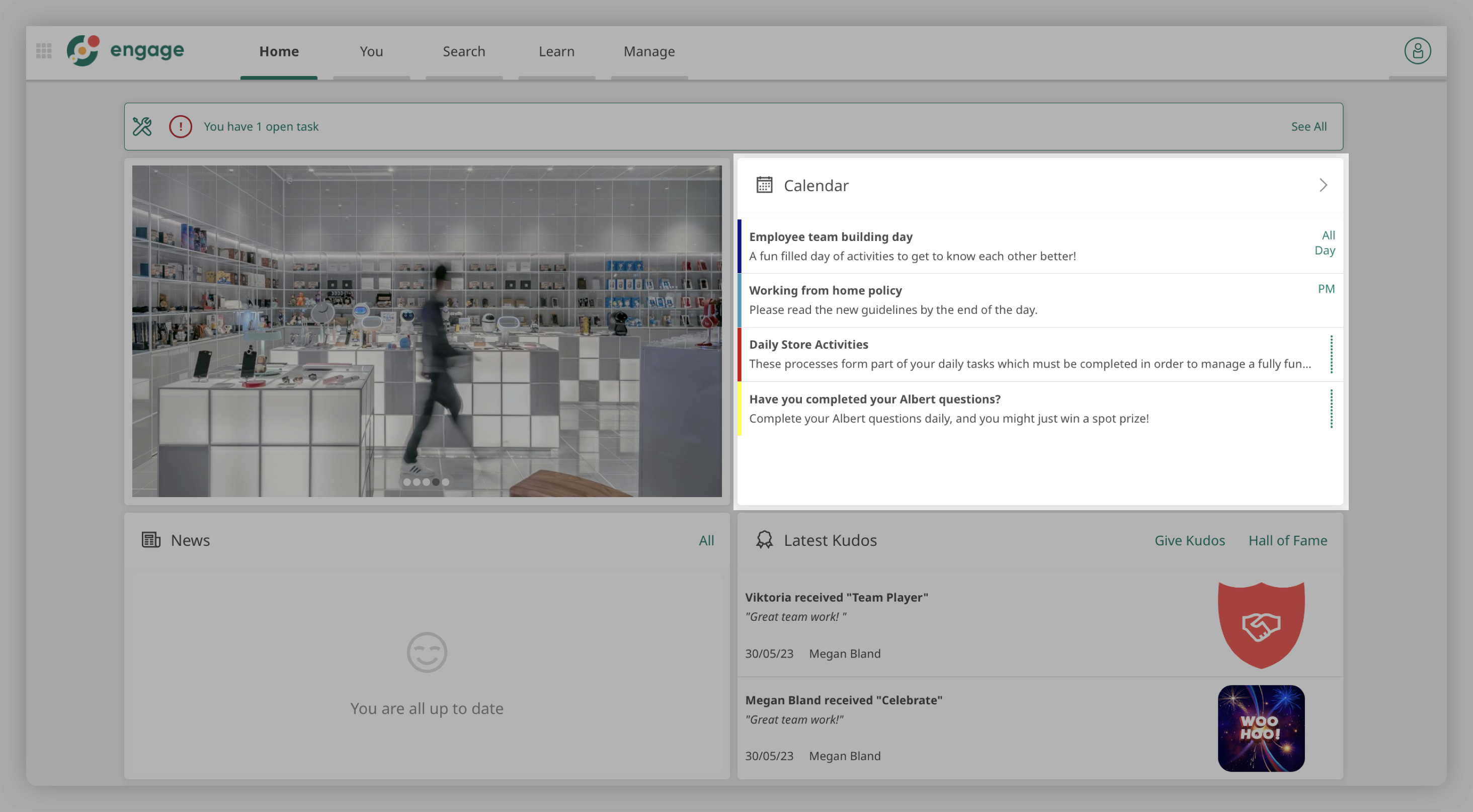1473x812 pixels.
Task: Click the Woo Hoo celebrate badge
Action: pyautogui.click(x=1261, y=728)
